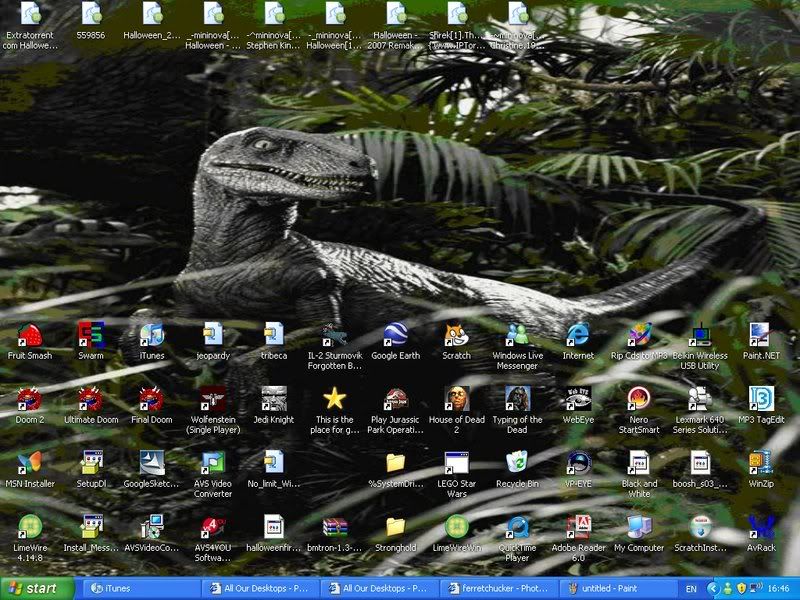Expand hidden system tray icons arrow
Image resolution: width=800 pixels, height=600 pixels.
[x=713, y=588]
